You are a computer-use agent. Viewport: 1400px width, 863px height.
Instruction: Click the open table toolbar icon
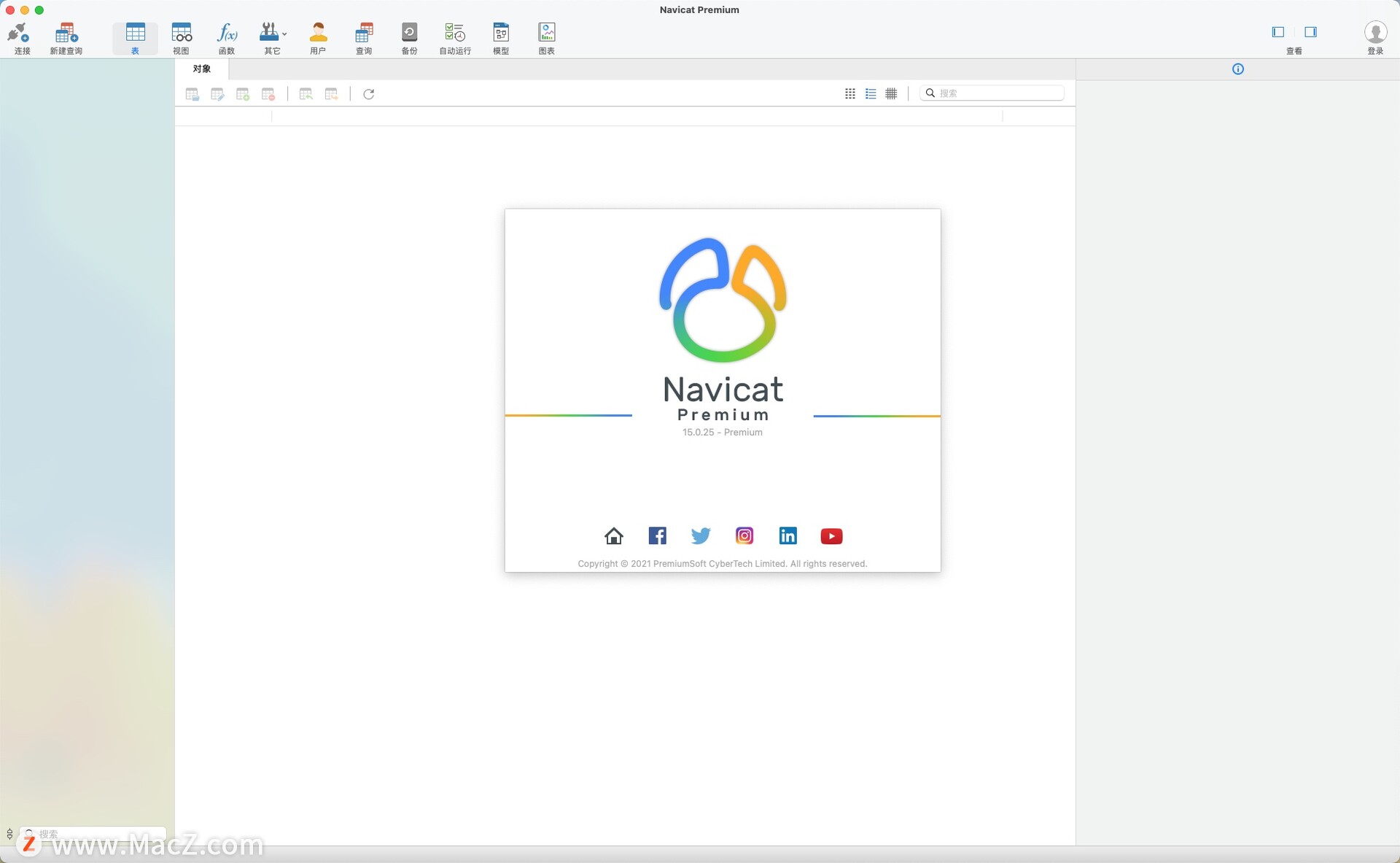point(192,94)
